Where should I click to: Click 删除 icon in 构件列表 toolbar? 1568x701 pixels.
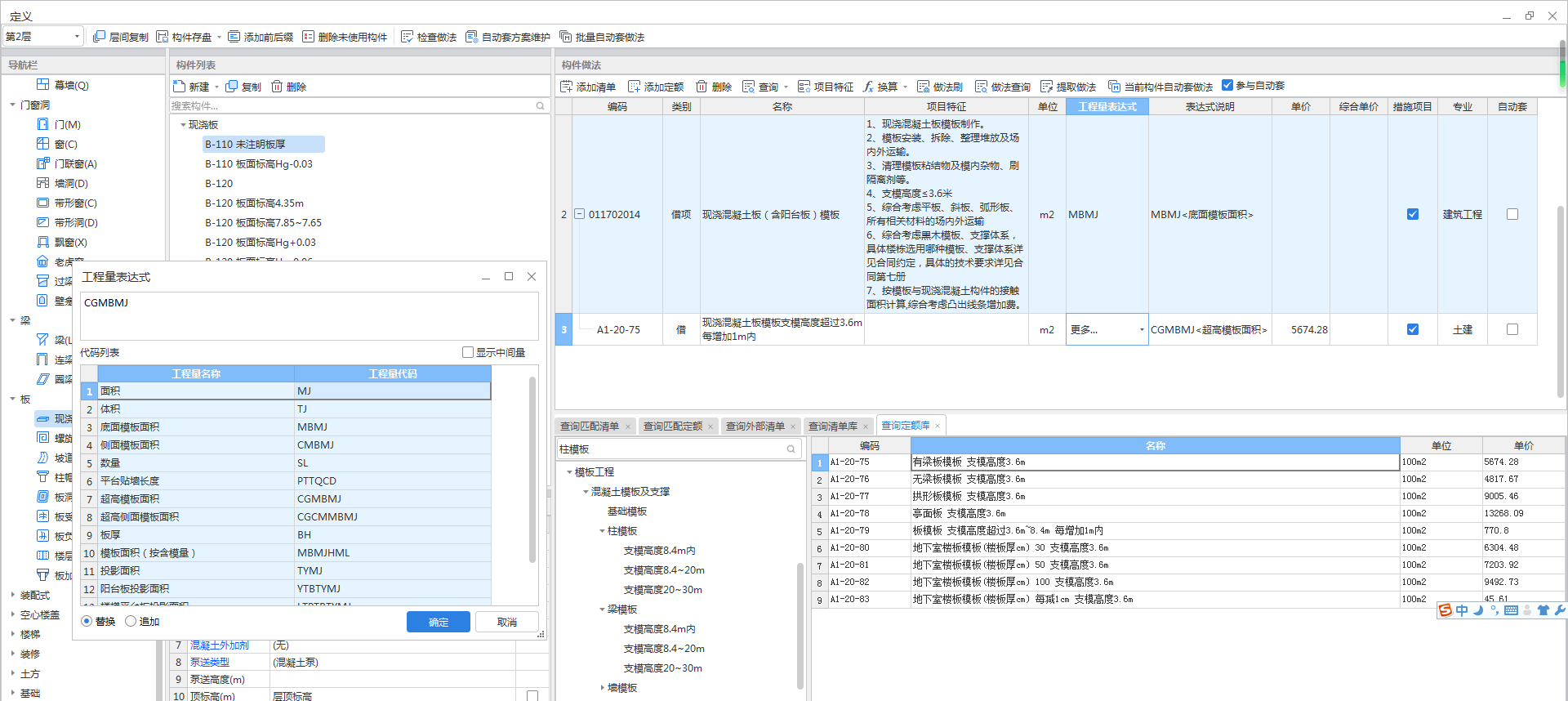click(x=277, y=87)
